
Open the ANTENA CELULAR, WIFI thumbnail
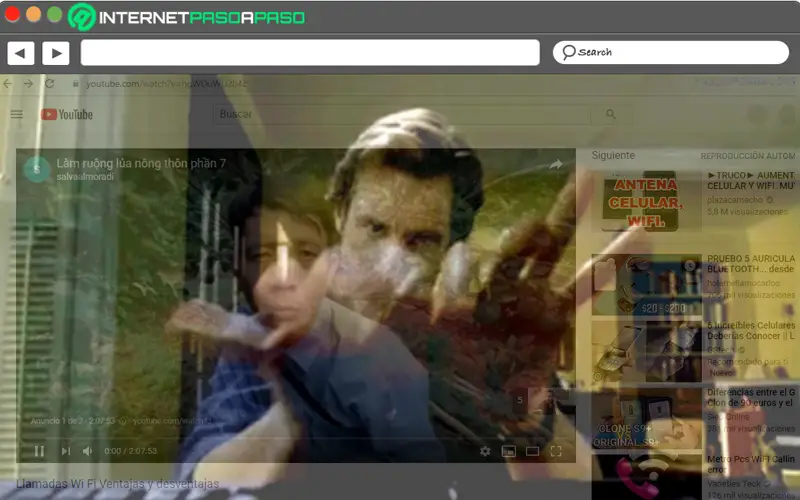click(x=646, y=201)
